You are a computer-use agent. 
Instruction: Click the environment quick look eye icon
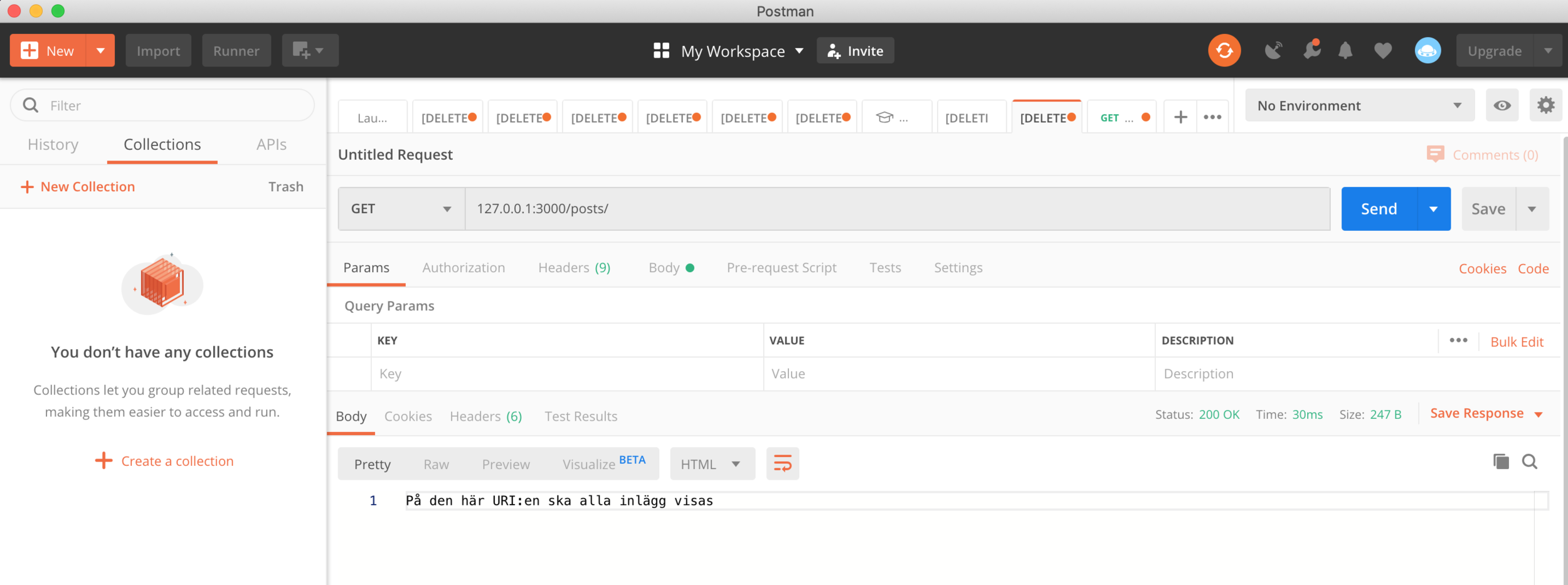tap(1502, 105)
